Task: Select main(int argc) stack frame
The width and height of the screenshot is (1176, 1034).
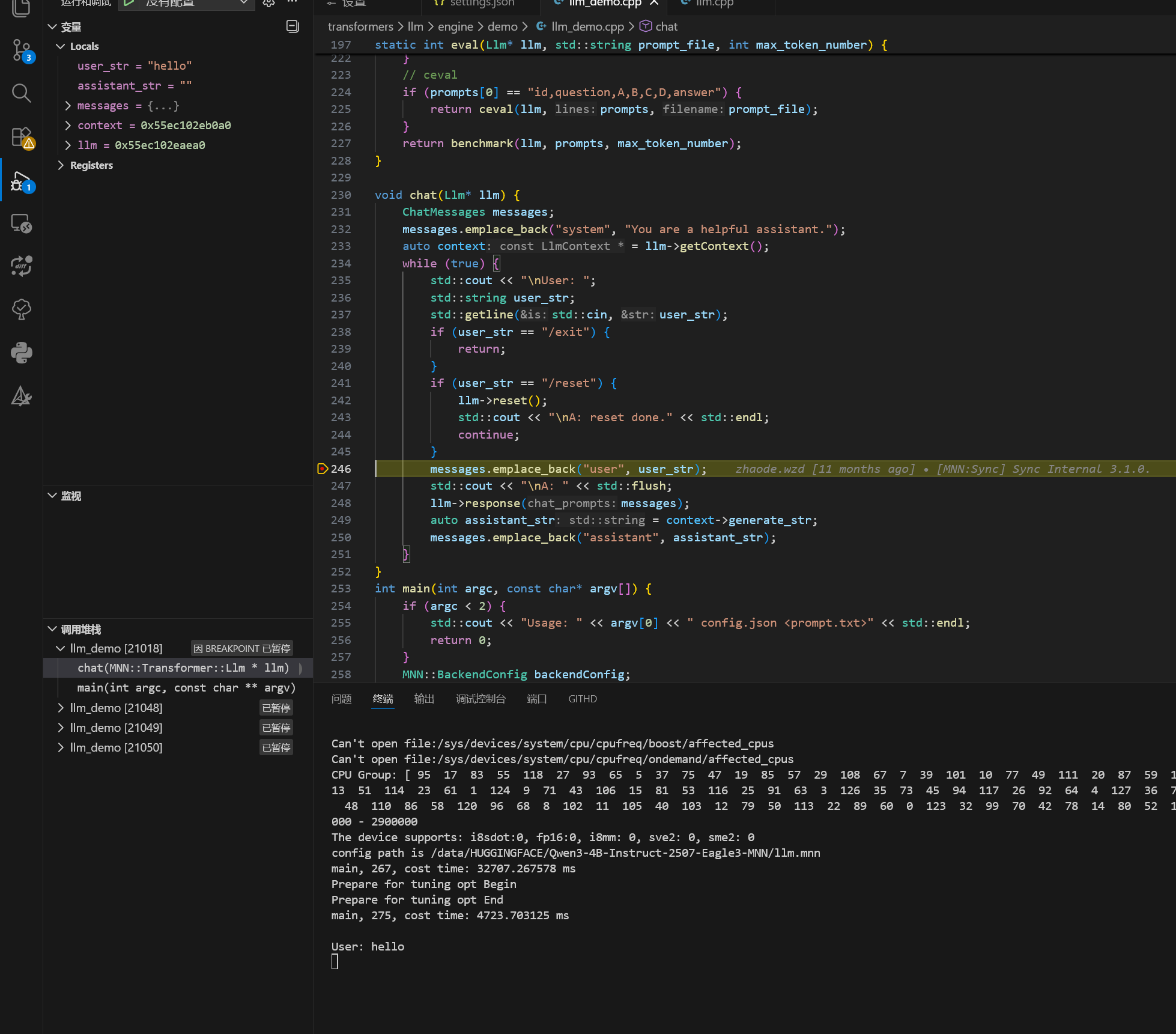Action: 186,687
